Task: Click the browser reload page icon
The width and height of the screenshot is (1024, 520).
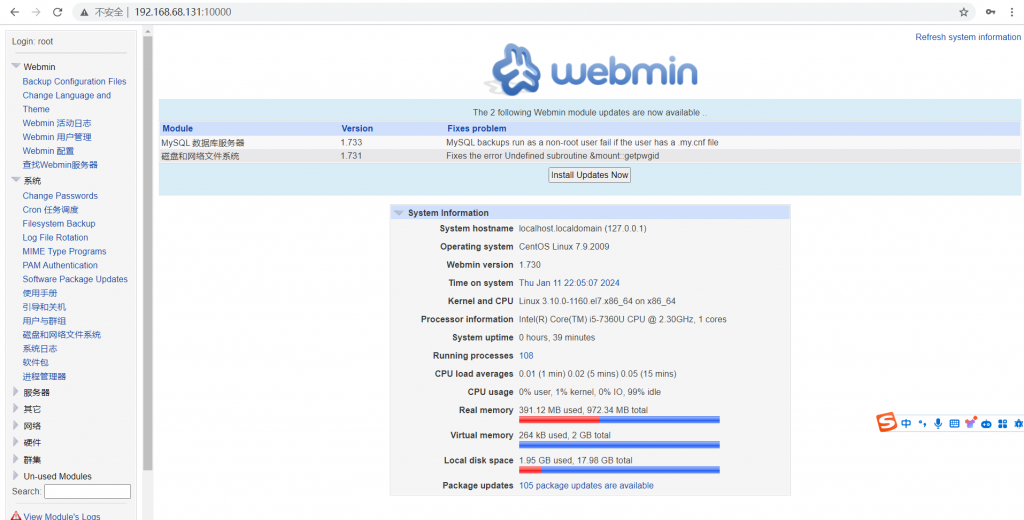Action: coord(57,12)
